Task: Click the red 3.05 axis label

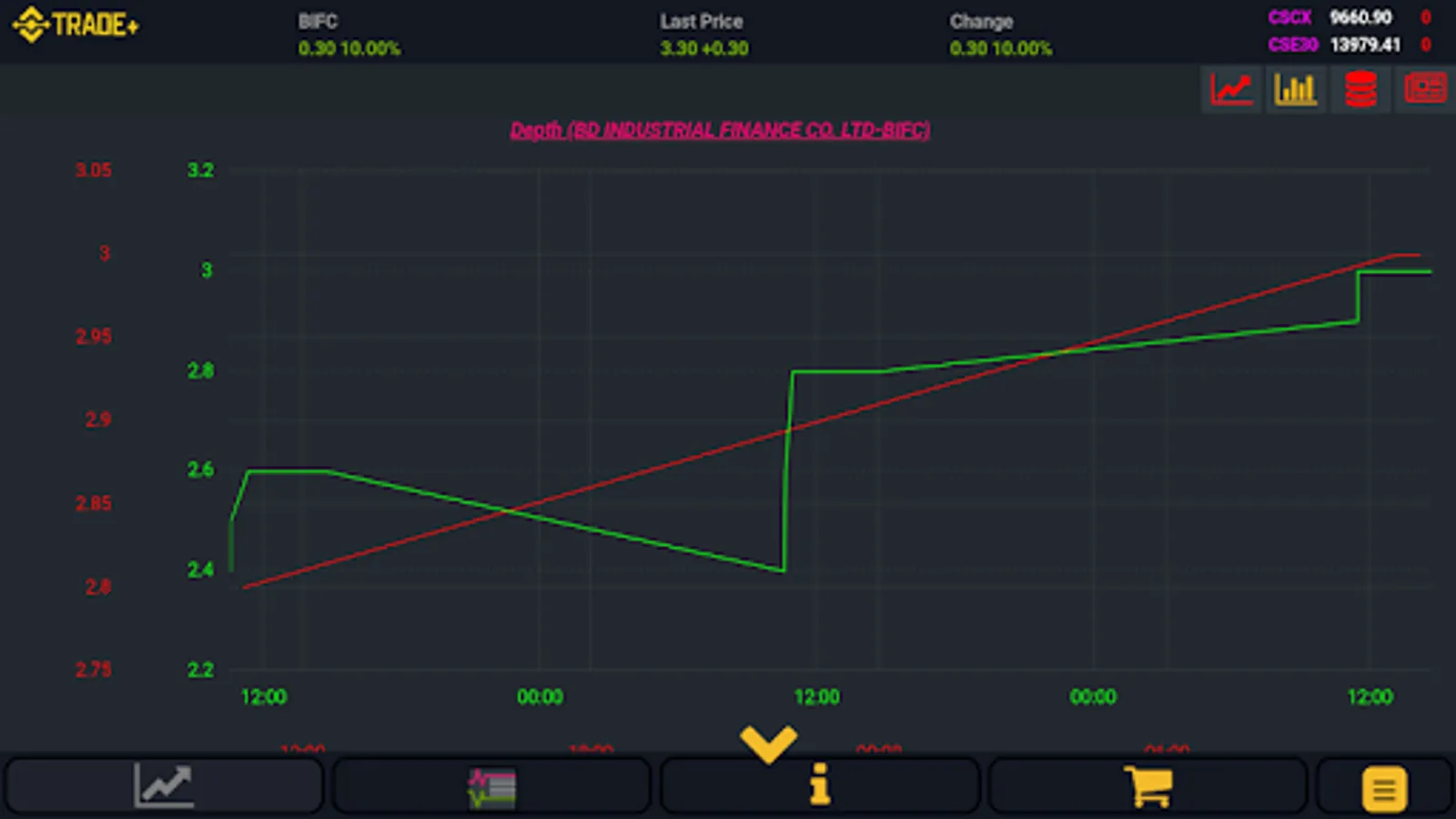Action: (94, 170)
